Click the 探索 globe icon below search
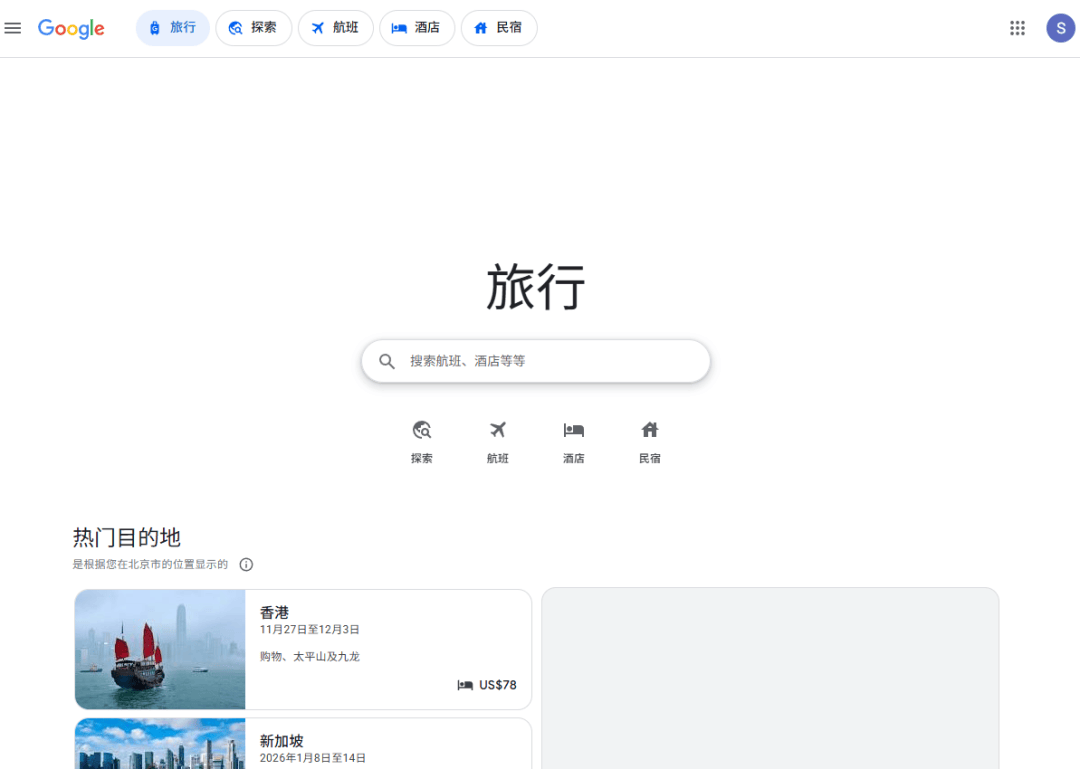The width and height of the screenshot is (1080, 769). [422, 431]
